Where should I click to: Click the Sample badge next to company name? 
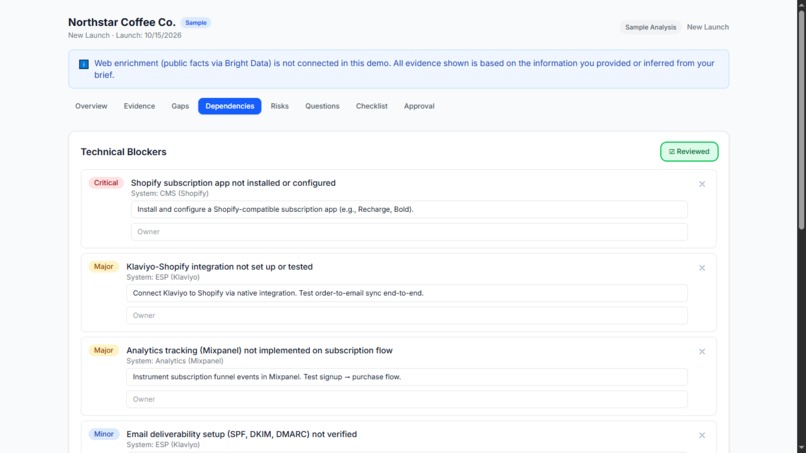click(196, 23)
